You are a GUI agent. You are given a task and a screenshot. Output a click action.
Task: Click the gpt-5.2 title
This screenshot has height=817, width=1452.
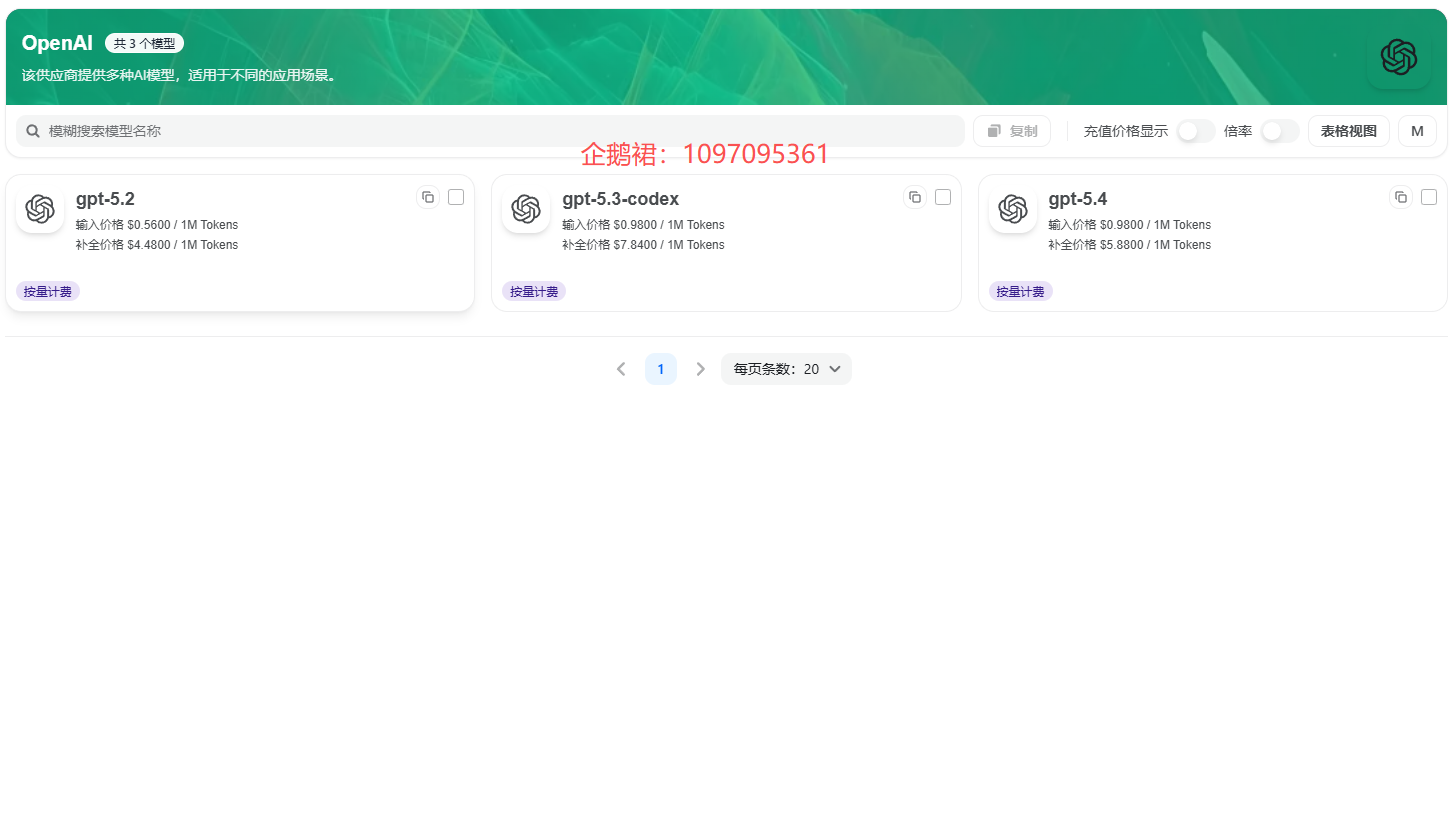(105, 199)
